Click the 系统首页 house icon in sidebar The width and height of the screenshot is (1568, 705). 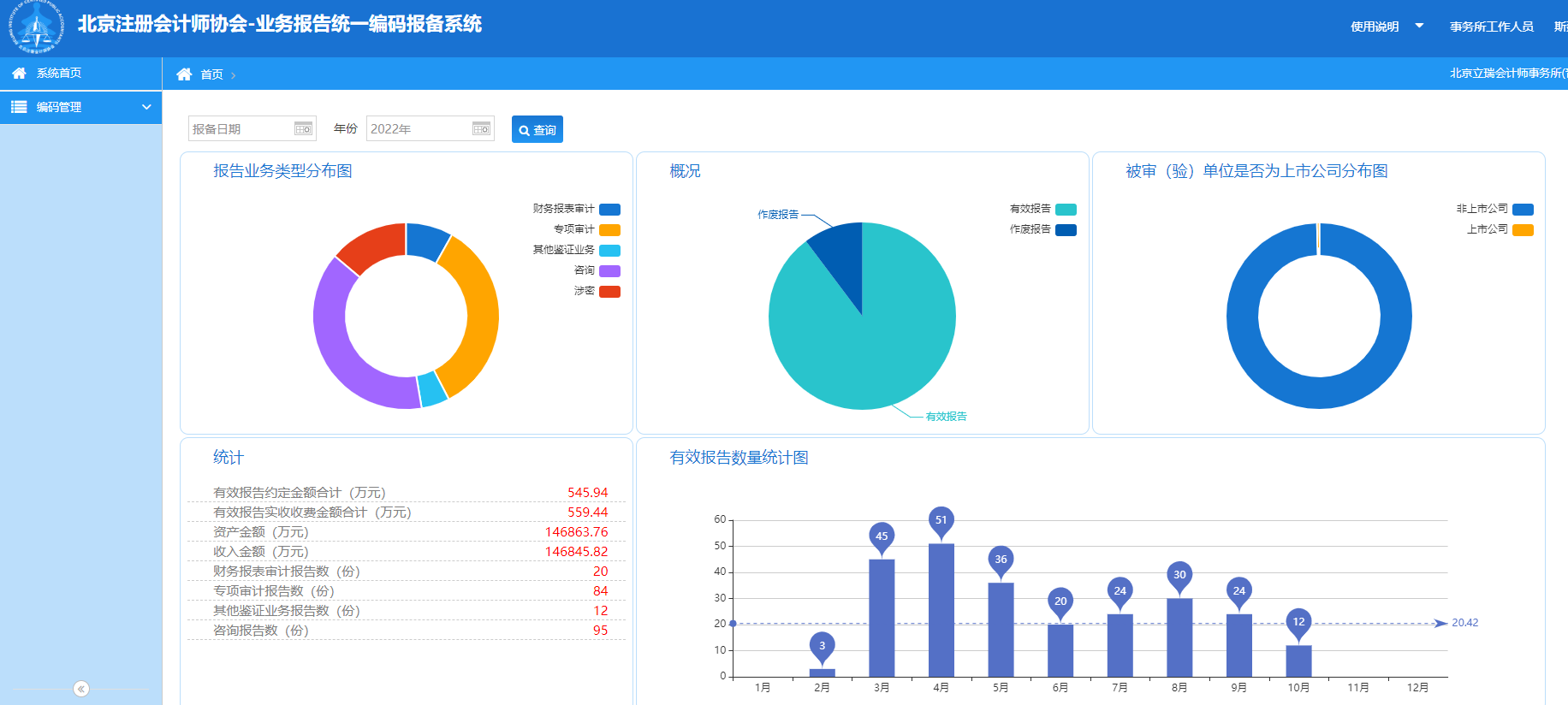tap(19, 74)
